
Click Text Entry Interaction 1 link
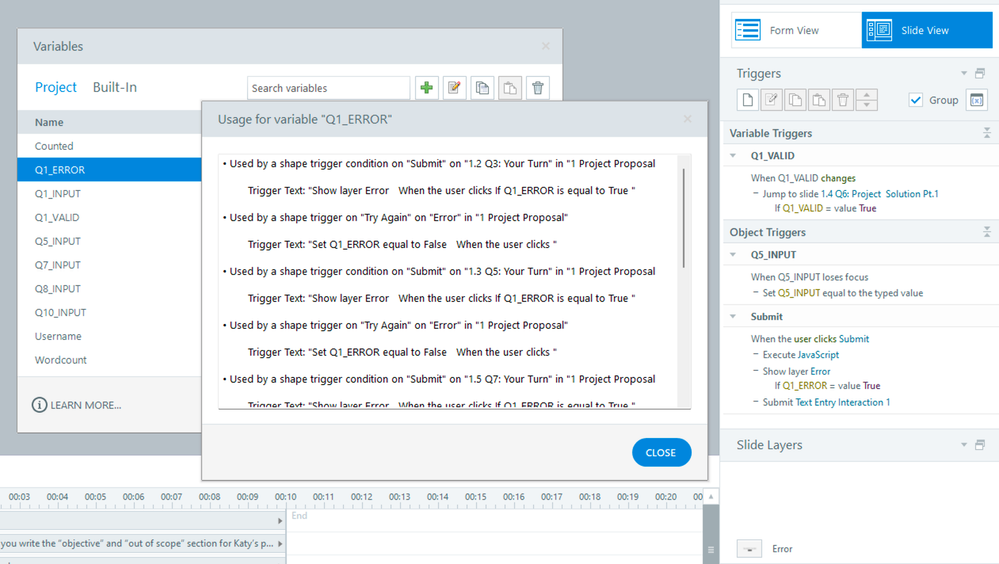[843, 402]
